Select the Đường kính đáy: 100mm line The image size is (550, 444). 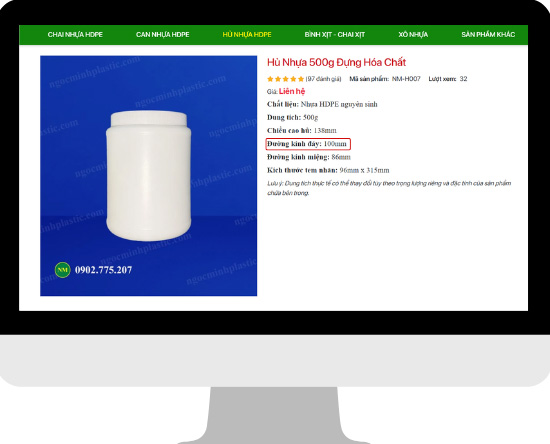point(308,144)
